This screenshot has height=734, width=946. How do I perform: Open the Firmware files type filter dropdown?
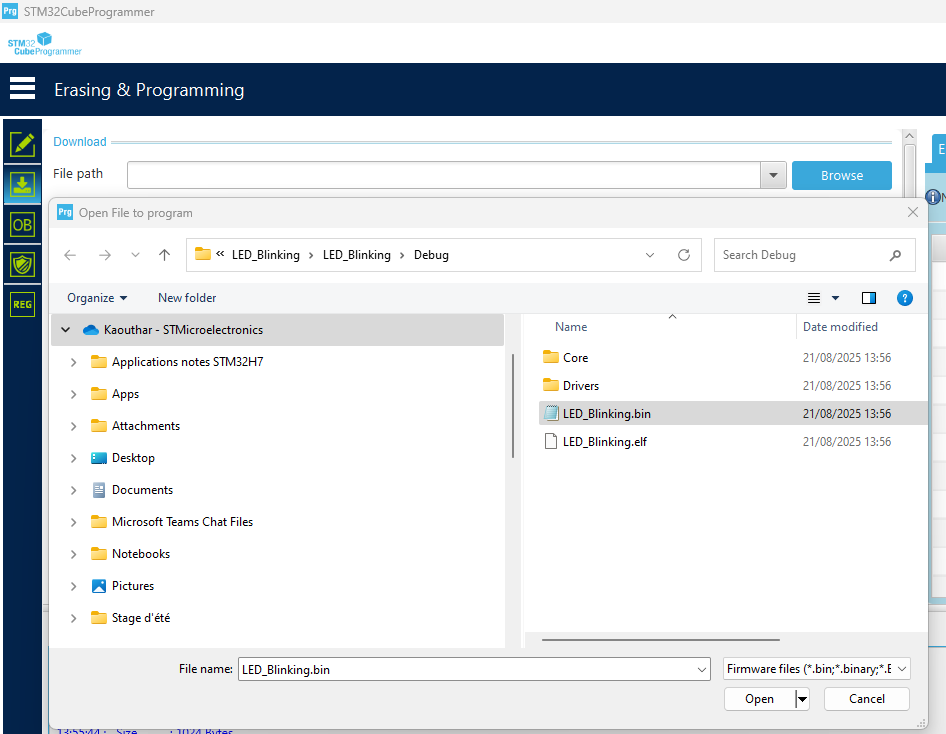click(x=902, y=669)
